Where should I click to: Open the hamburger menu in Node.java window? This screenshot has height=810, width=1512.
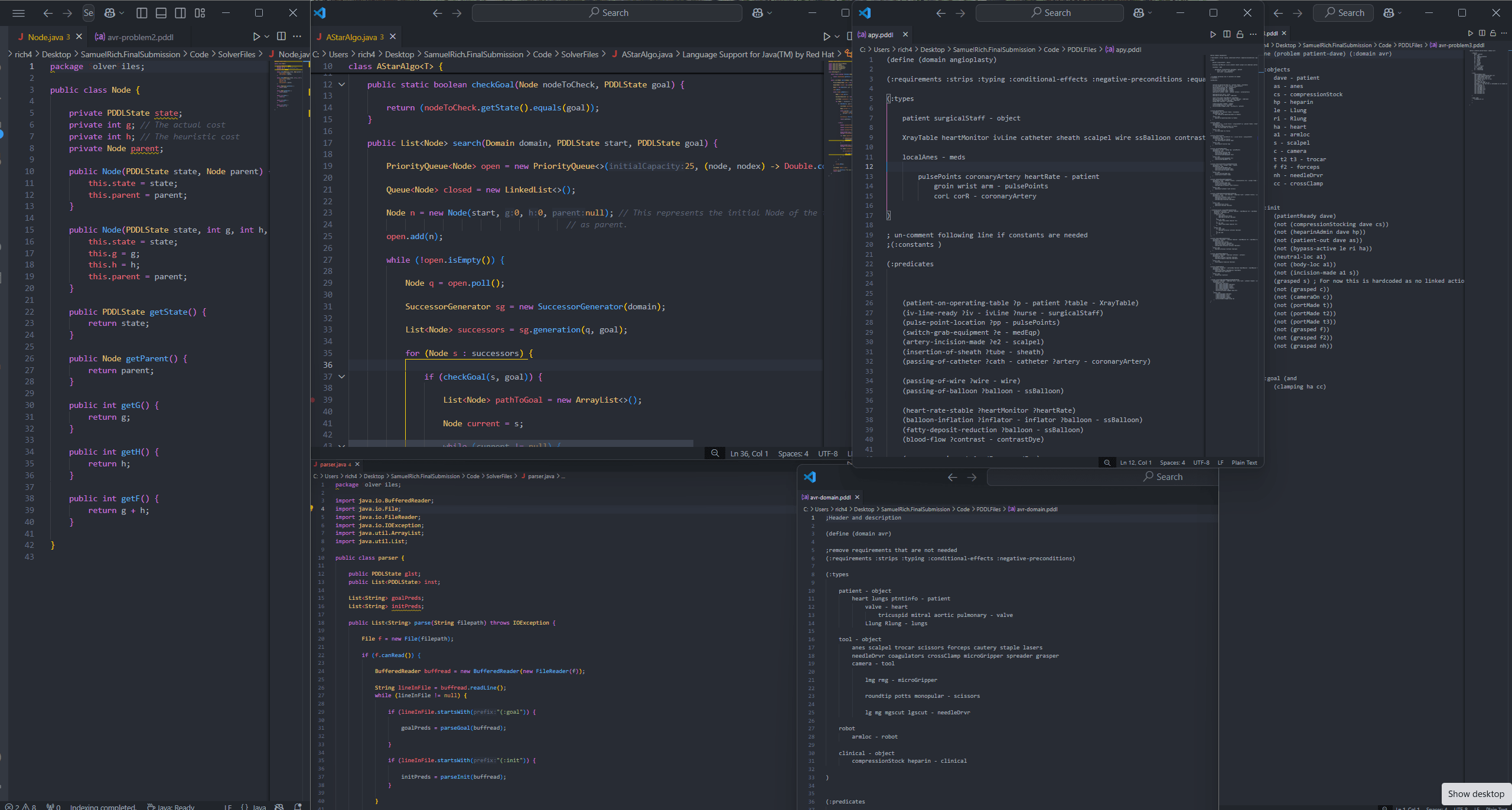[18, 13]
